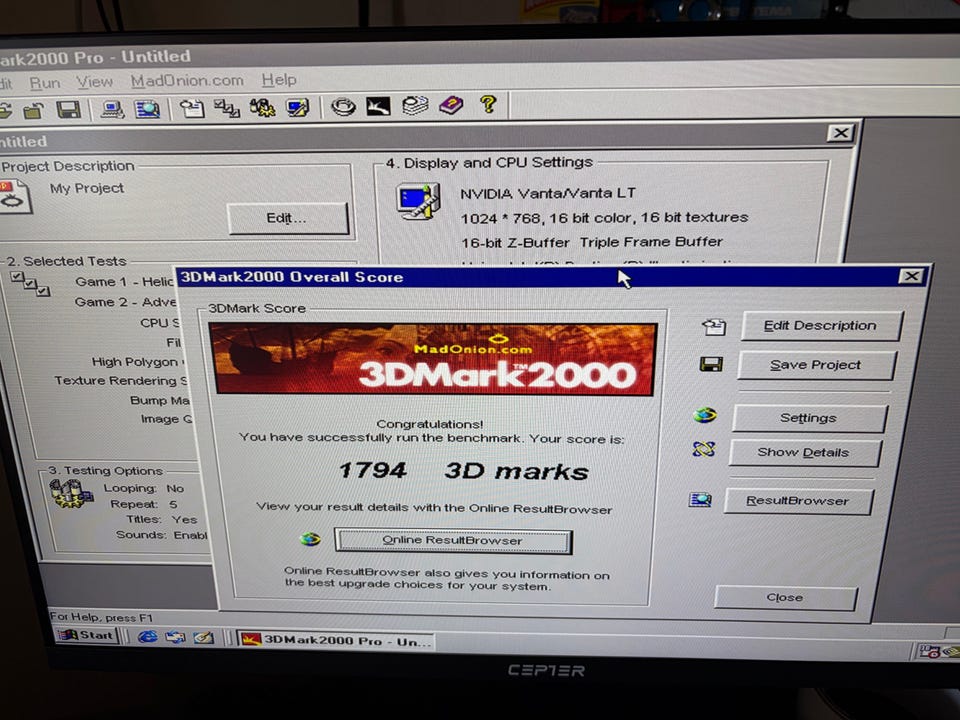
Task: Click the system tray display icon
Action: pyautogui.click(x=929, y=652)
